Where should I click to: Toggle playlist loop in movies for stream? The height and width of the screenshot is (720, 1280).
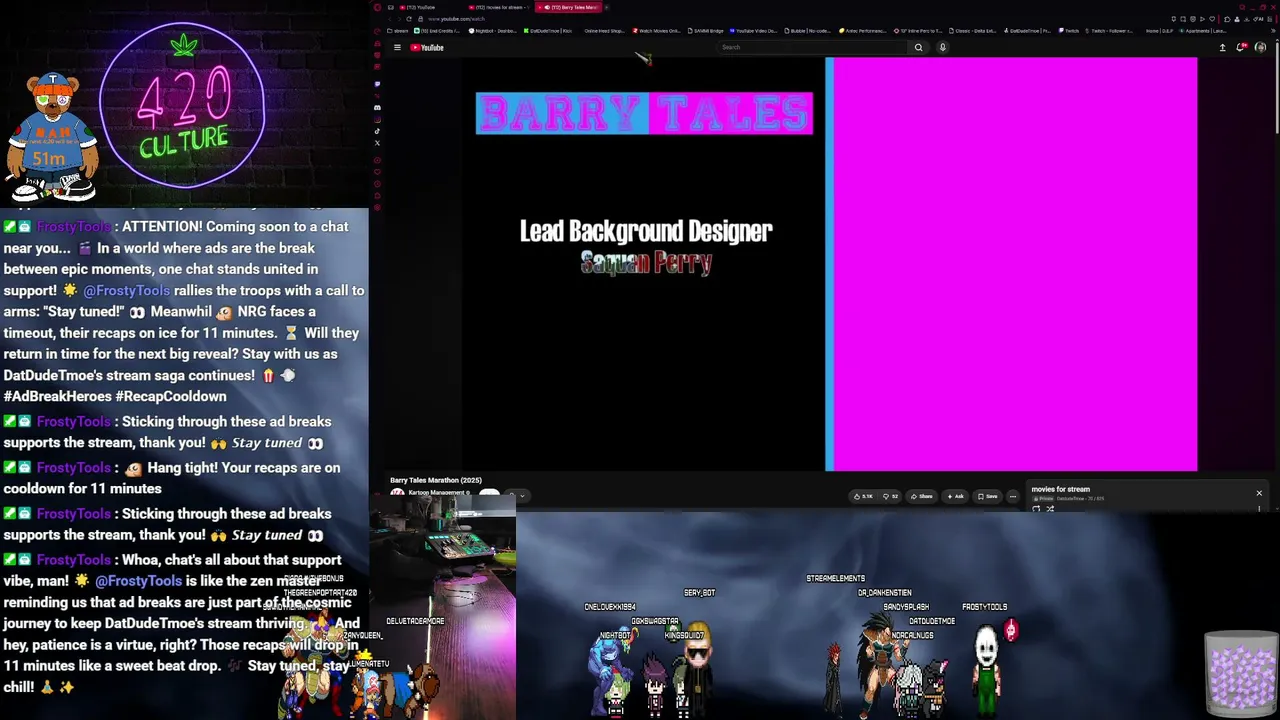(1036, 509)
